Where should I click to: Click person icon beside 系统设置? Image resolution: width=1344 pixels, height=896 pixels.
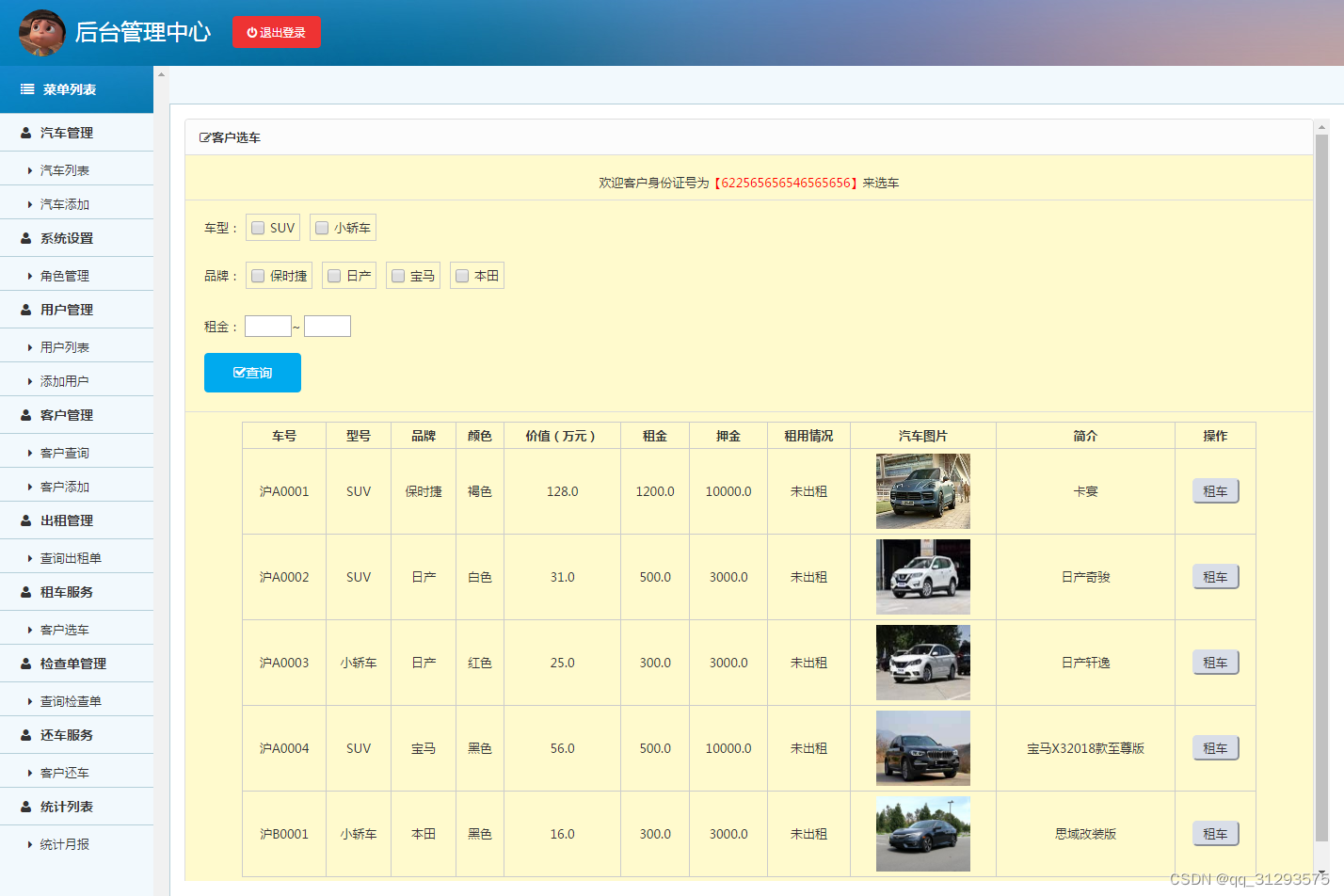click(x=26, y=238)
